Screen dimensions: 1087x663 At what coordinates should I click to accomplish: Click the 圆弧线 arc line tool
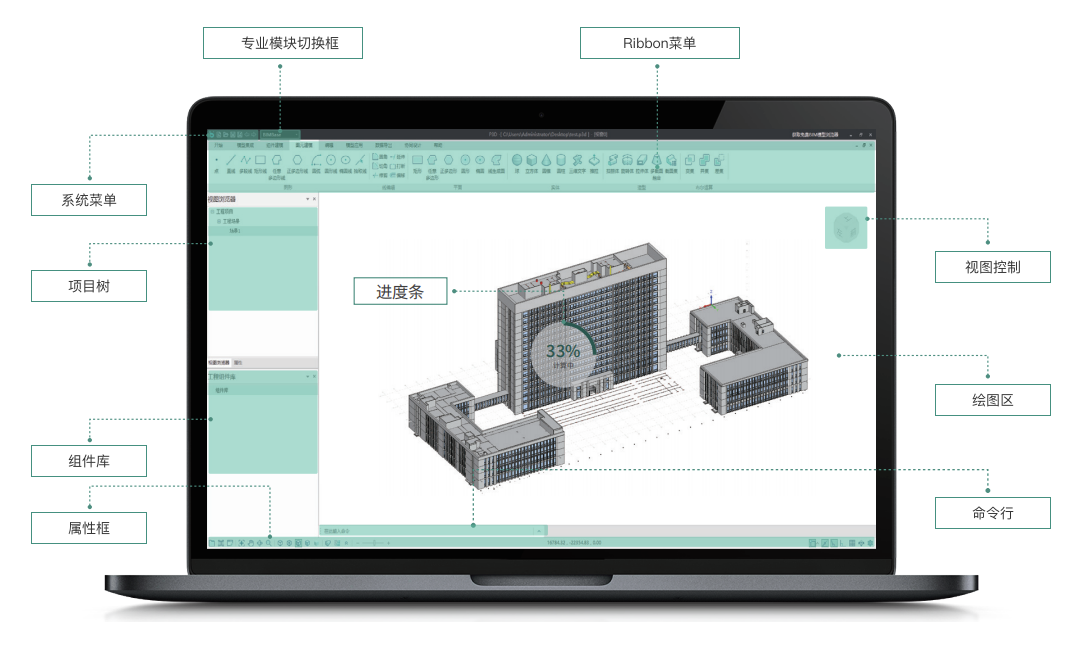pyautogui.click(x=316, y=161)
